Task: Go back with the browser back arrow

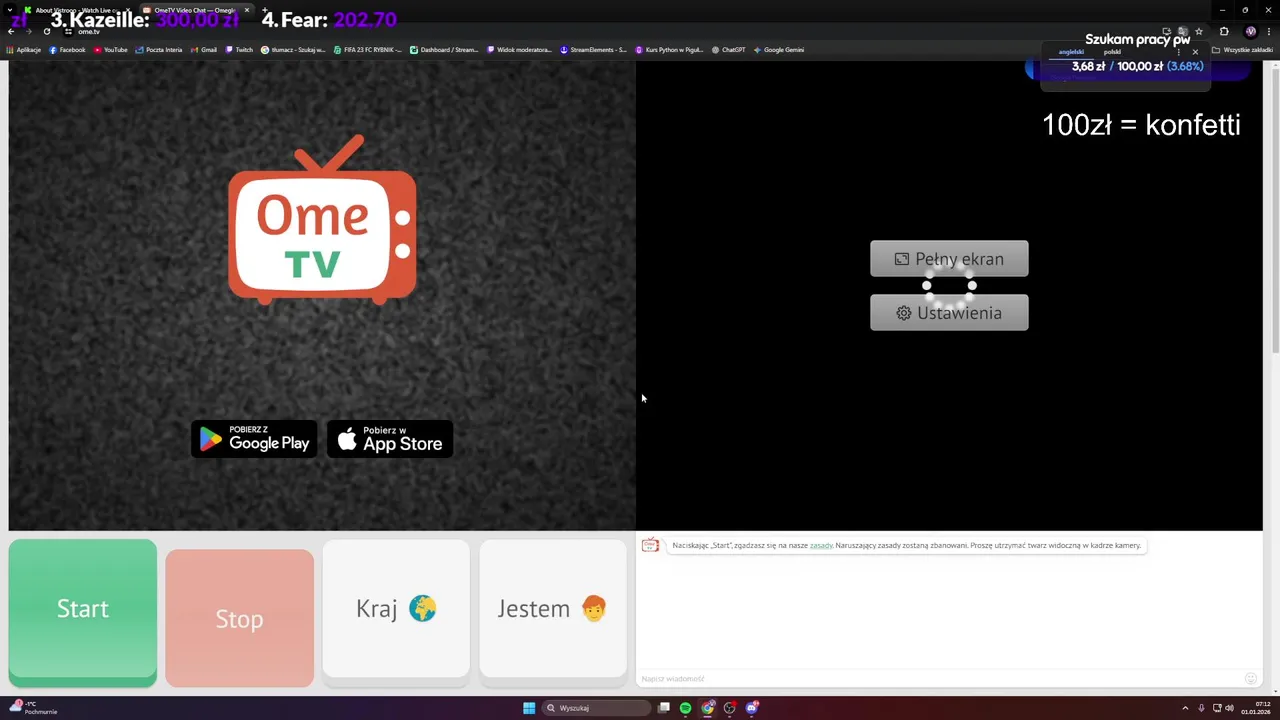Action: coord(11,31)
